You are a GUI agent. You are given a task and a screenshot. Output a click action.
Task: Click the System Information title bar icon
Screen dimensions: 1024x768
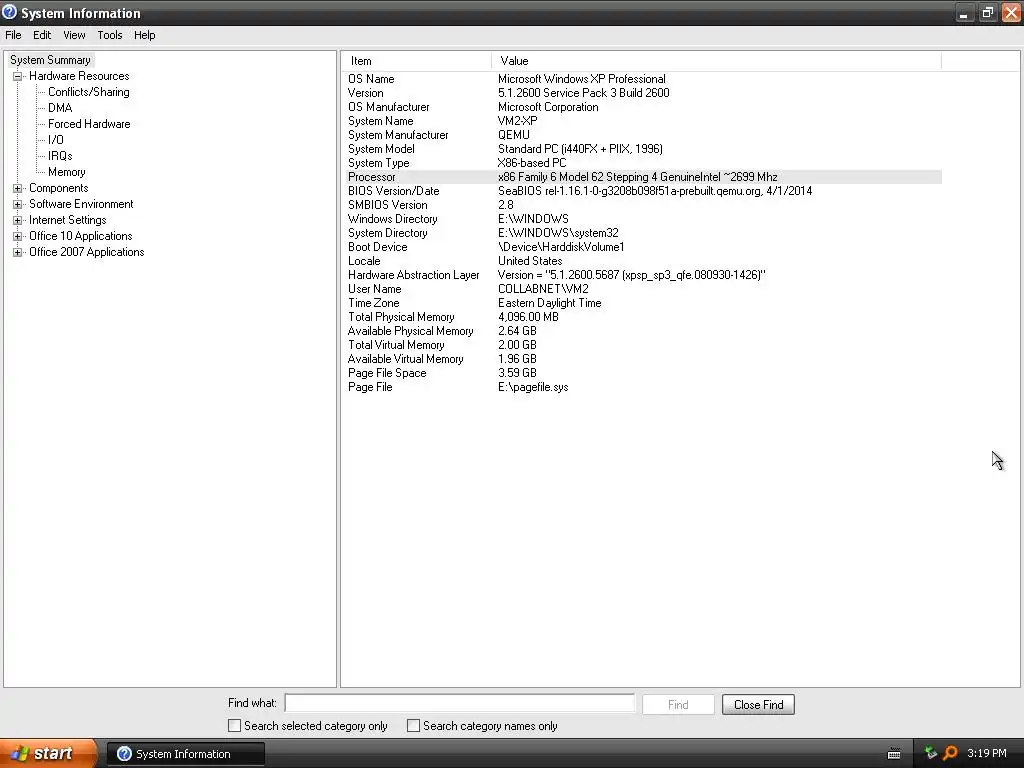pyautogui.click(x=9, y=12)
